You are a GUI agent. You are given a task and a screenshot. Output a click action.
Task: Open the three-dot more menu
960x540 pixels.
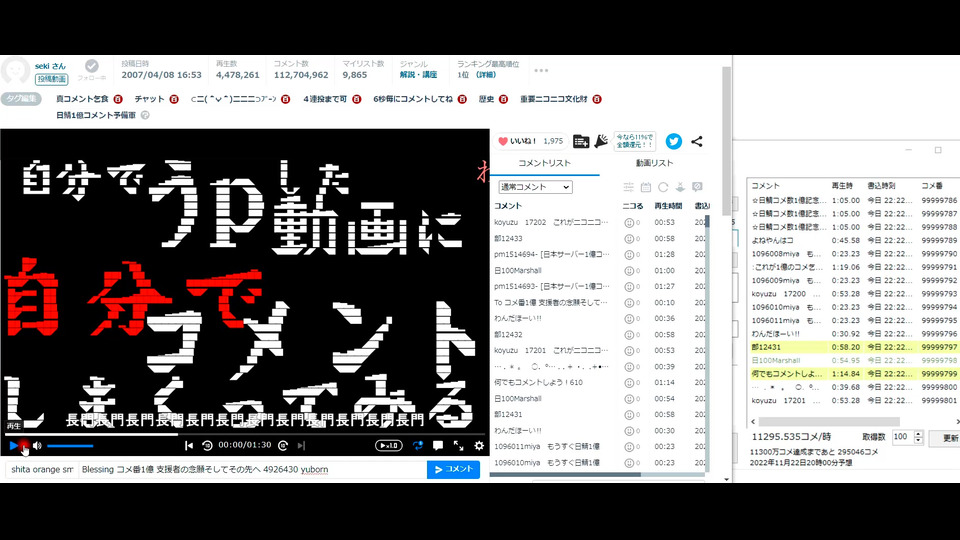click(x=541, y=70)
